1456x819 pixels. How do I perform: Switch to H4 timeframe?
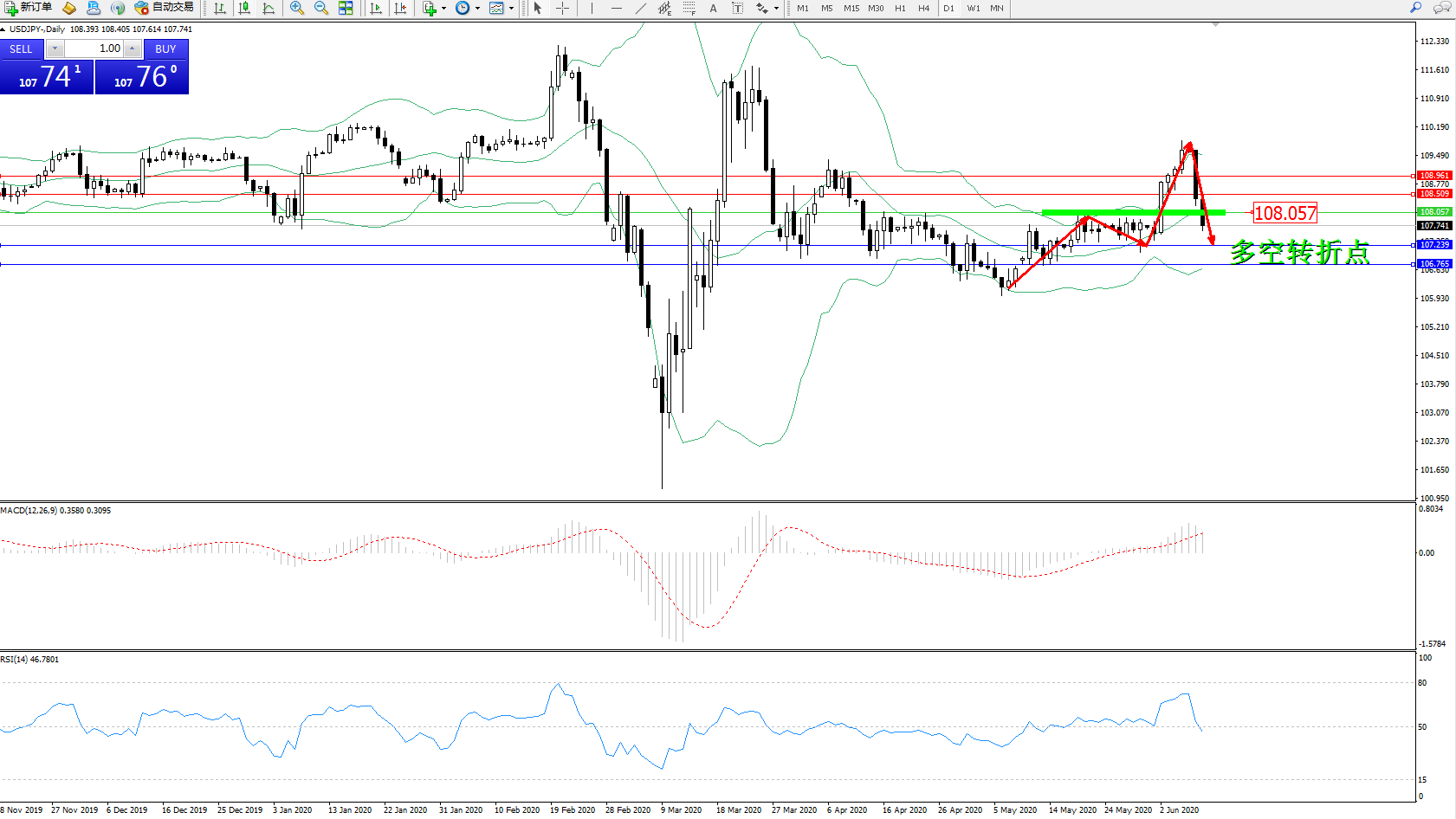924,8
